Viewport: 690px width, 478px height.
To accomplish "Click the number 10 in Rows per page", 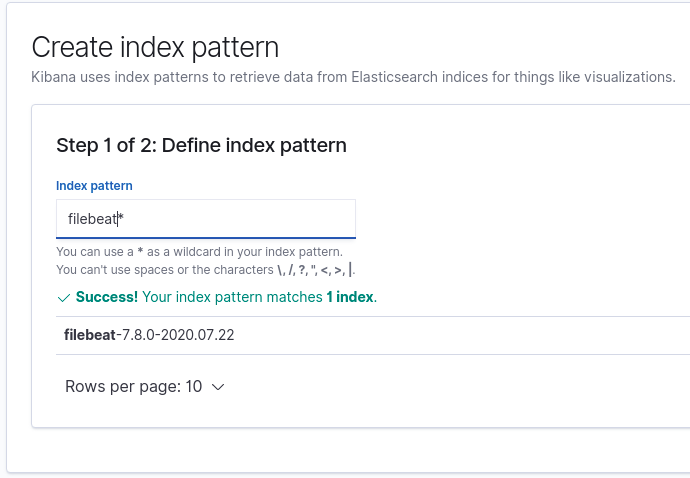I will 194,386.
